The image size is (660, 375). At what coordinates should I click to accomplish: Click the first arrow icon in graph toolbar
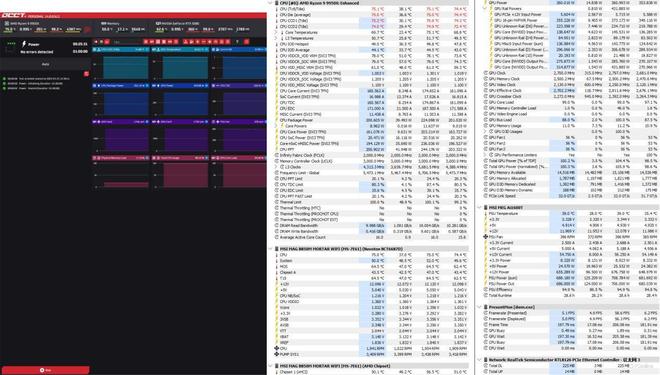96,42
